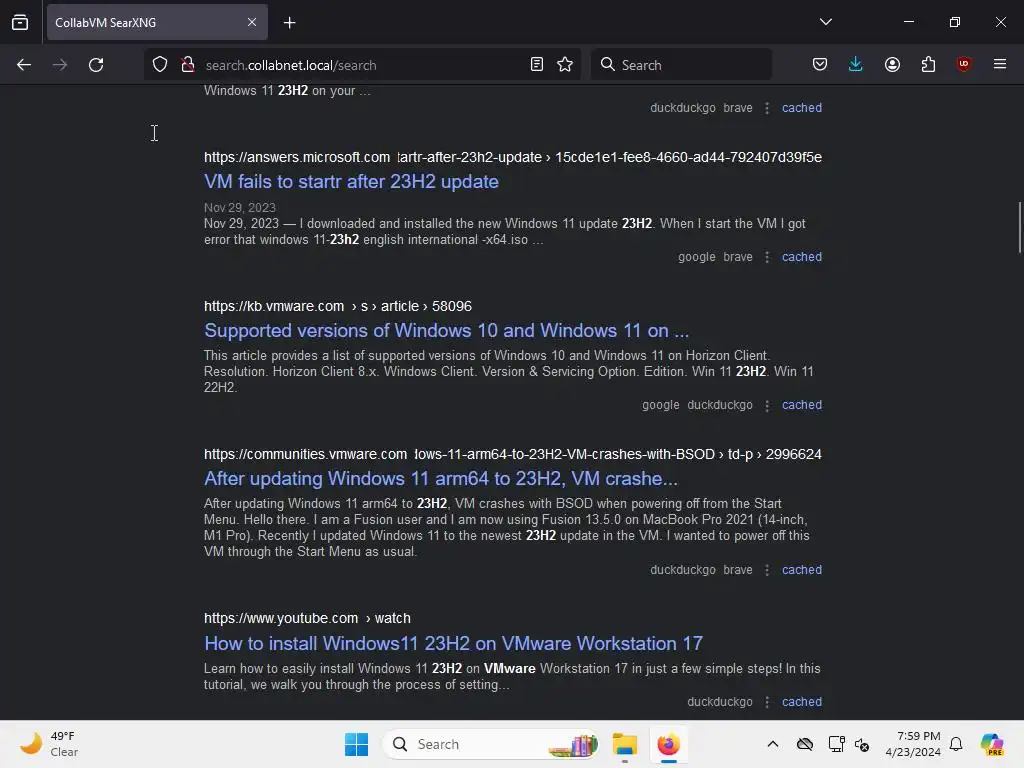Open the clock showing 7:59 PM
The height and width of the screenshot is (768, 1024).
pyautogui.click(x=913, y=744)
